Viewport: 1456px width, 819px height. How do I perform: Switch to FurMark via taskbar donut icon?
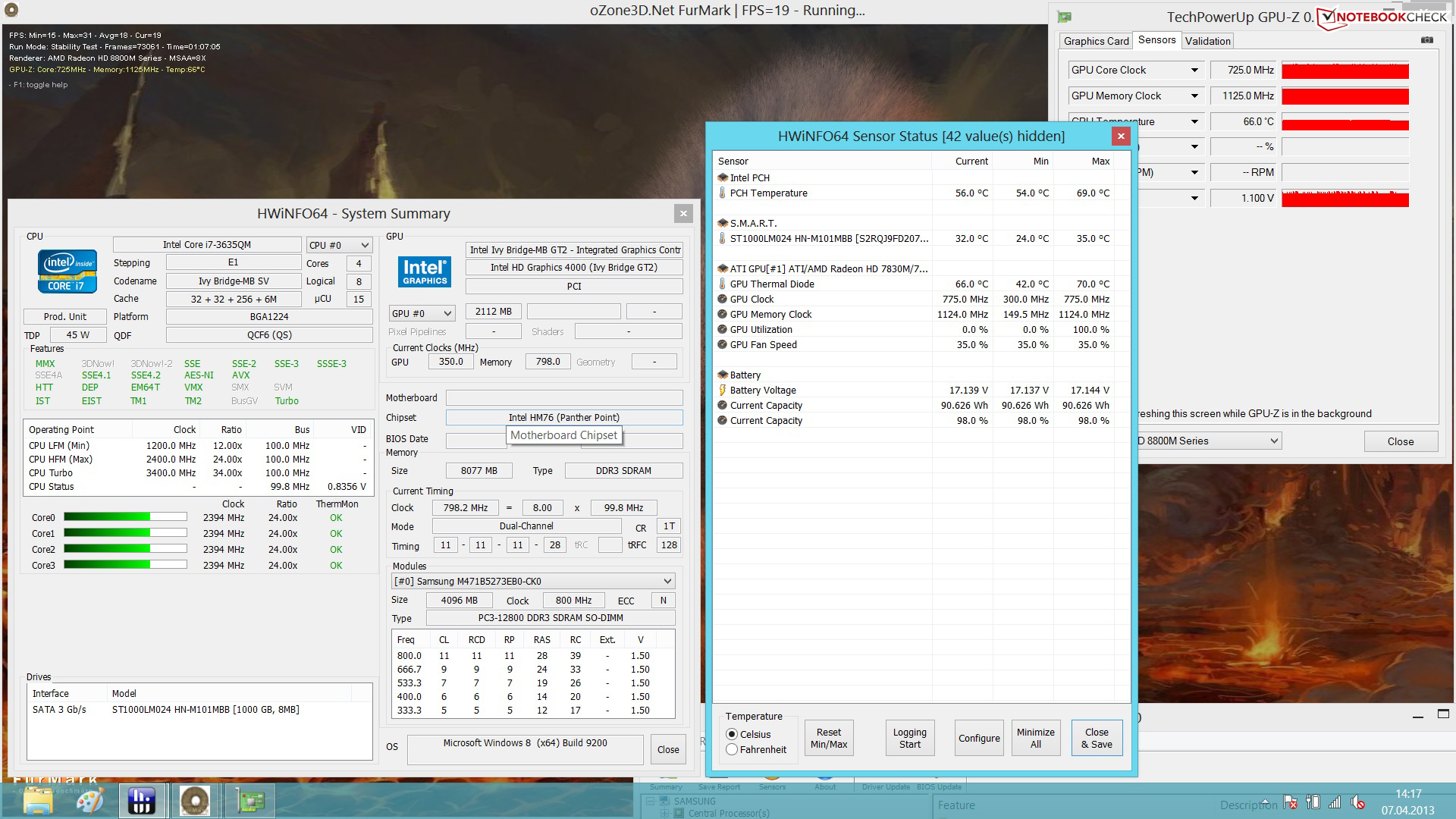click(x=195, y=801)
